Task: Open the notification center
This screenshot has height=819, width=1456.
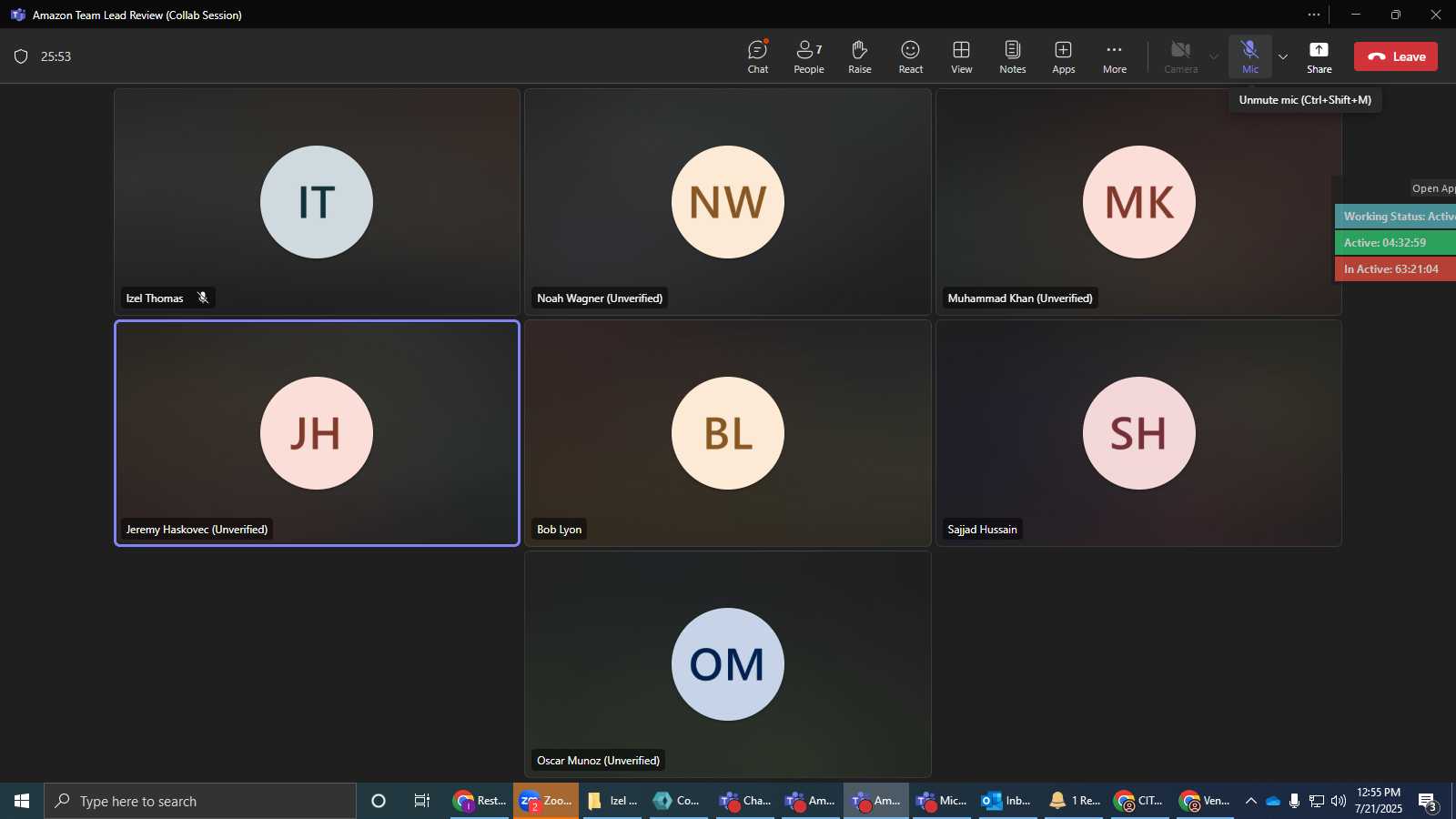Action: coord(1428,801)
